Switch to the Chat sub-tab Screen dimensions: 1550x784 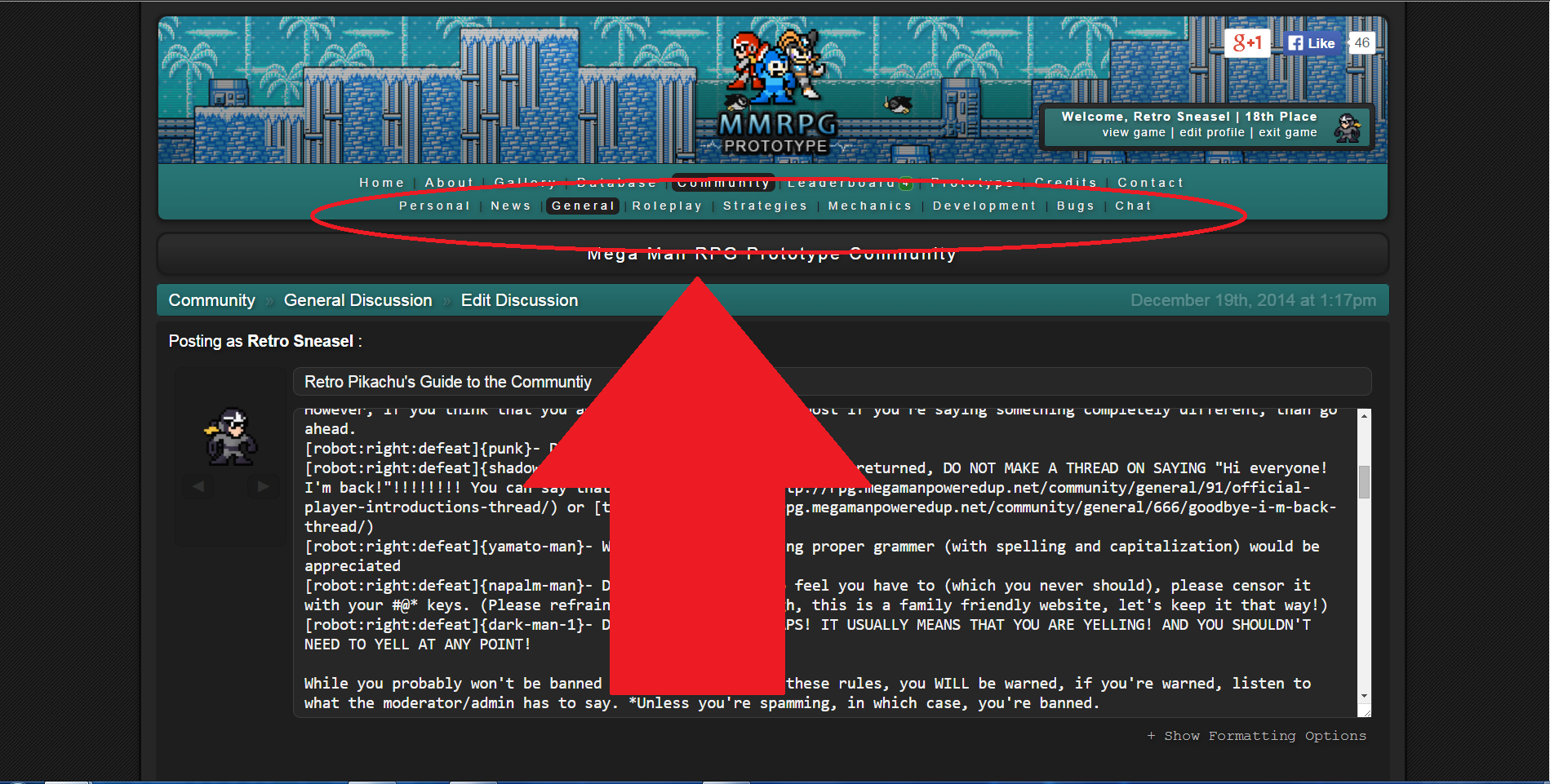click(x=1133, y=206)
